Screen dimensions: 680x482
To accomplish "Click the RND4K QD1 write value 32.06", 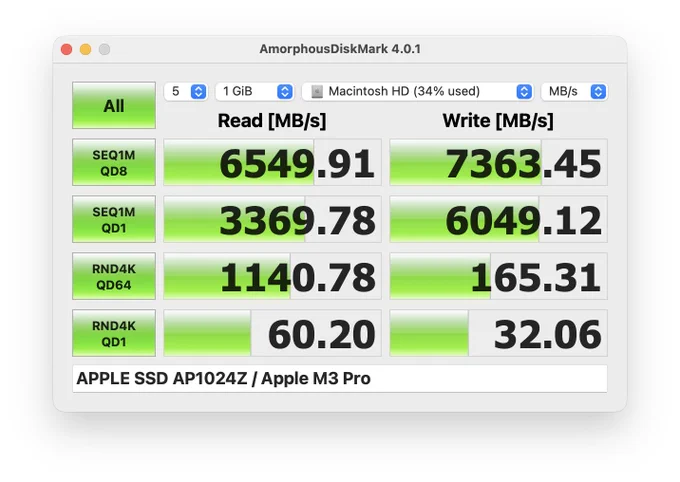I will pyautogui.click(x=498, y=333).
